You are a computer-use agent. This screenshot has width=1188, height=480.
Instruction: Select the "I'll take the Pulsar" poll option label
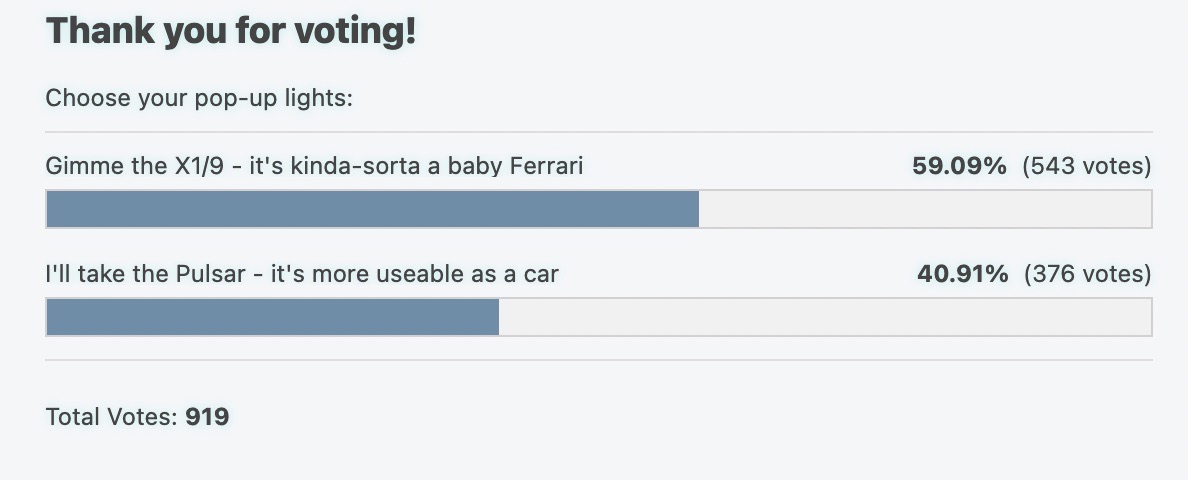click(301, 273)
